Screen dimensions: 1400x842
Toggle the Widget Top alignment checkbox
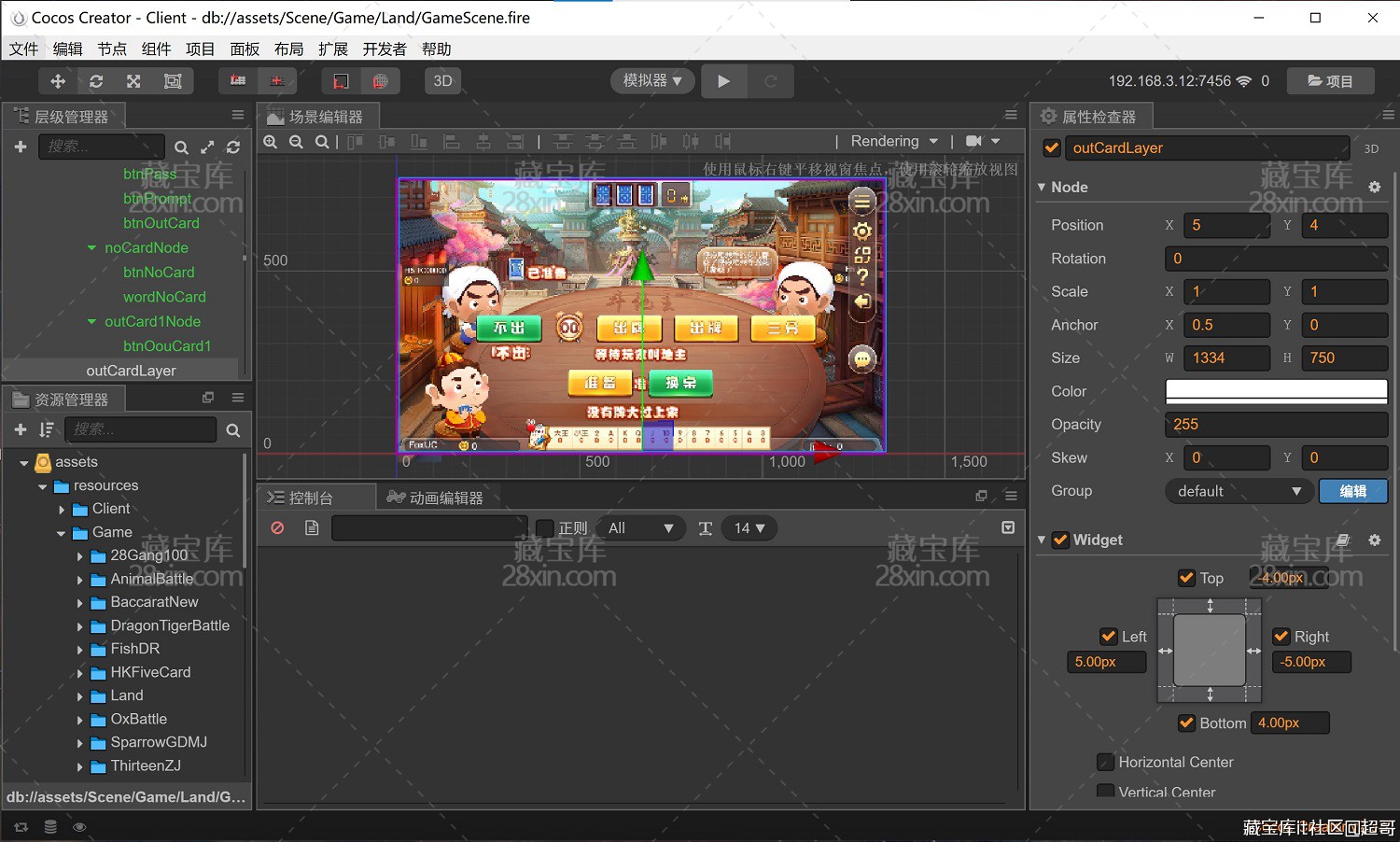click(x=1186, y=578)
